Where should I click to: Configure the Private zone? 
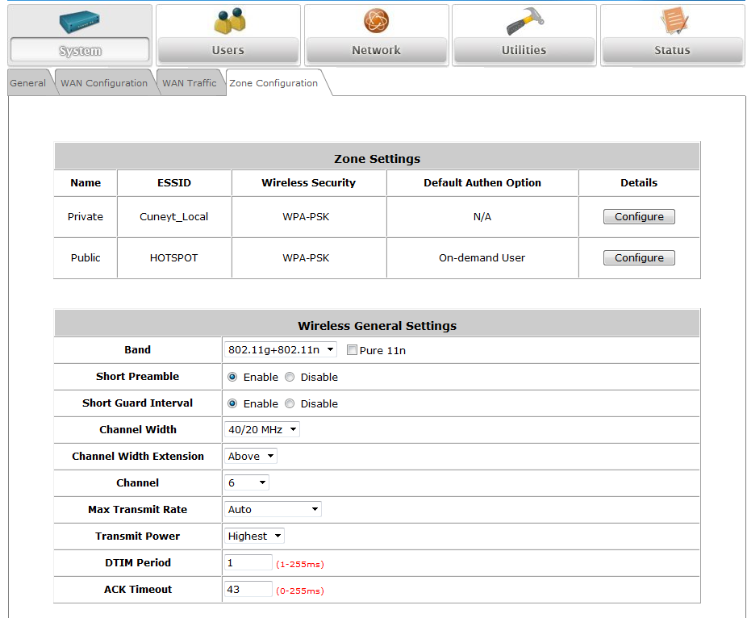tap(639, 217)
